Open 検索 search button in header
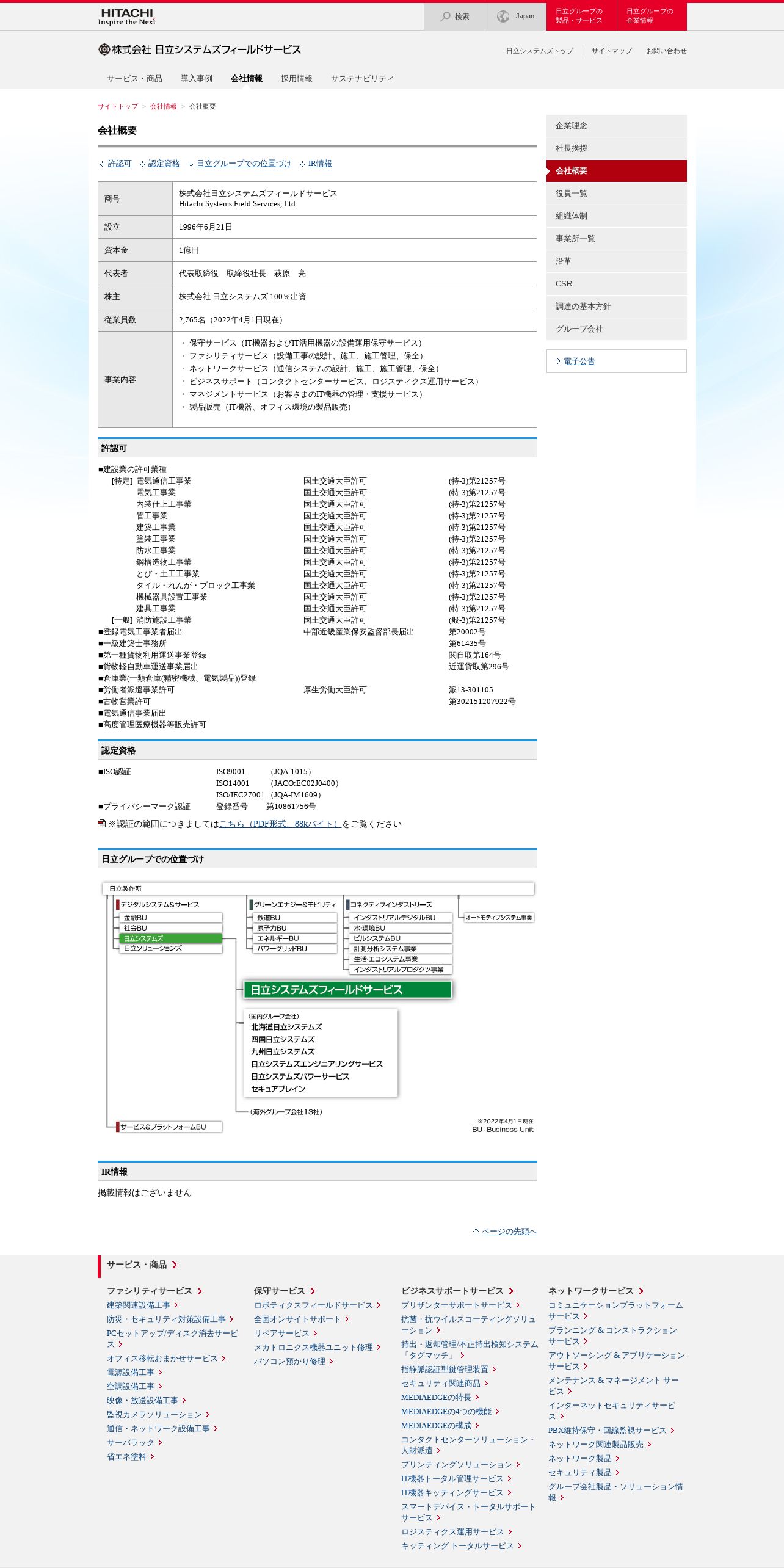Viewport: 784px width, 1568px height. click(454, 16)
